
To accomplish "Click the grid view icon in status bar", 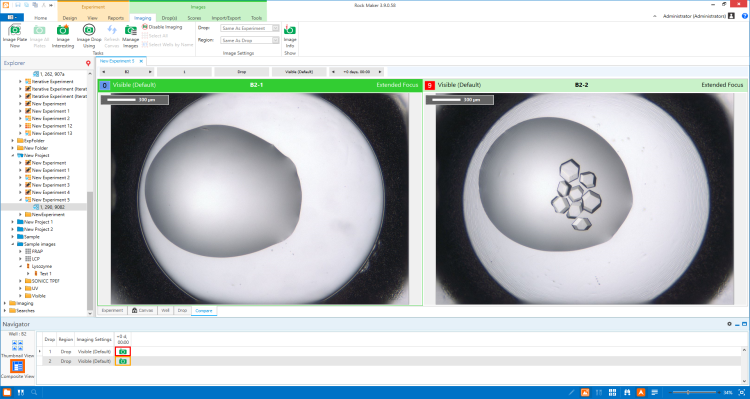I will pos(613,392).
